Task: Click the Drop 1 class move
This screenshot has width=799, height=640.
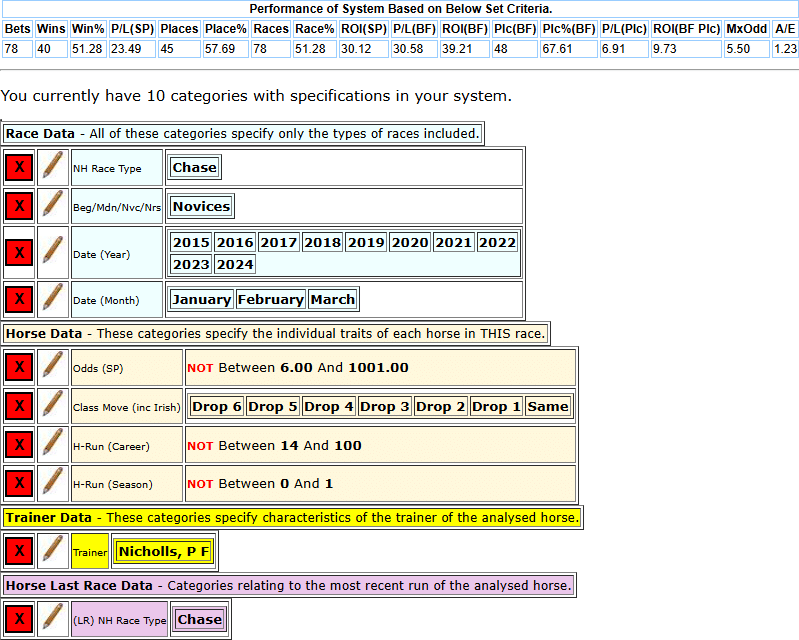Action: pos(496,407)
